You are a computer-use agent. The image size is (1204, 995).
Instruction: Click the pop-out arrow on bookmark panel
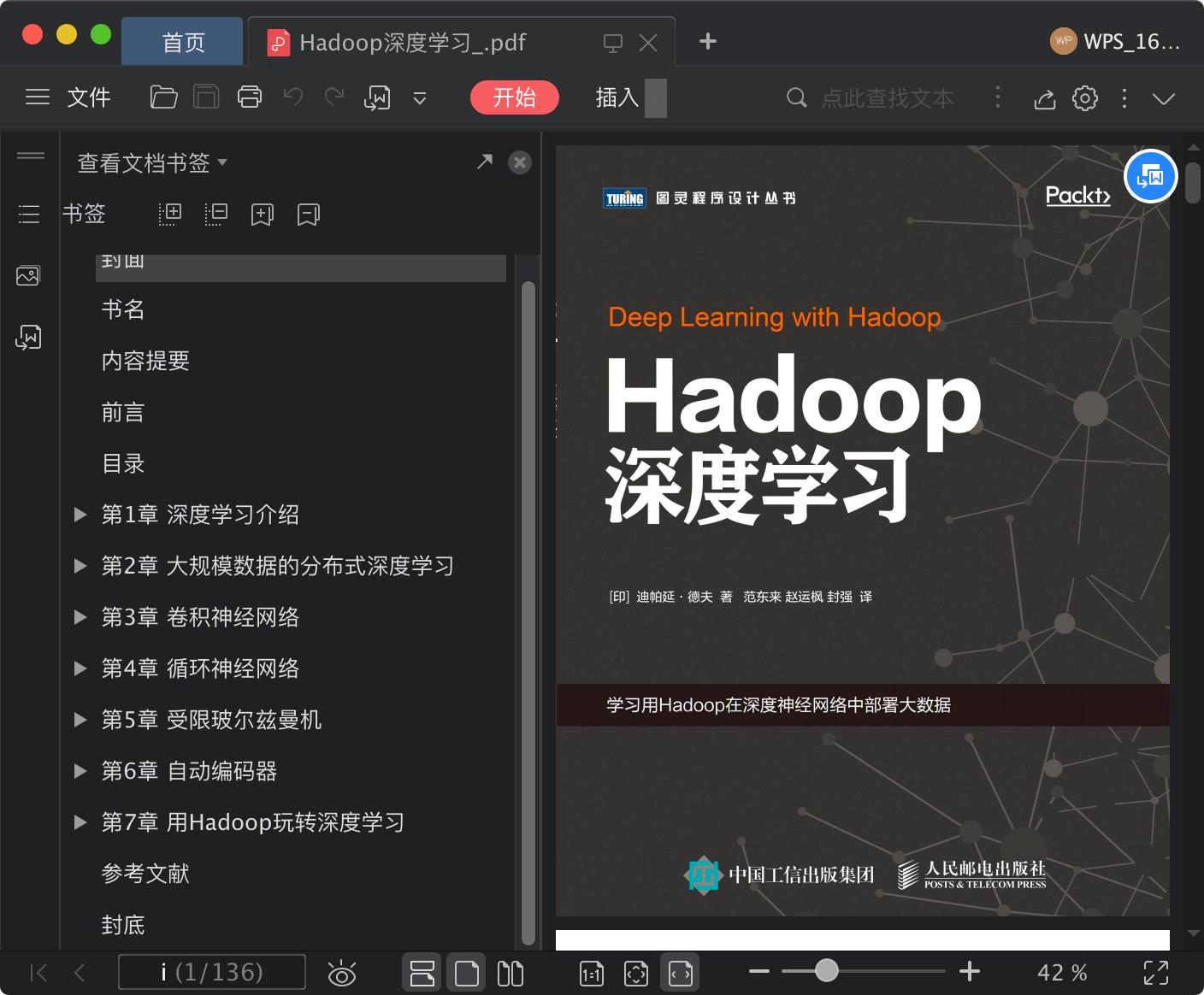tap(485, 162)
